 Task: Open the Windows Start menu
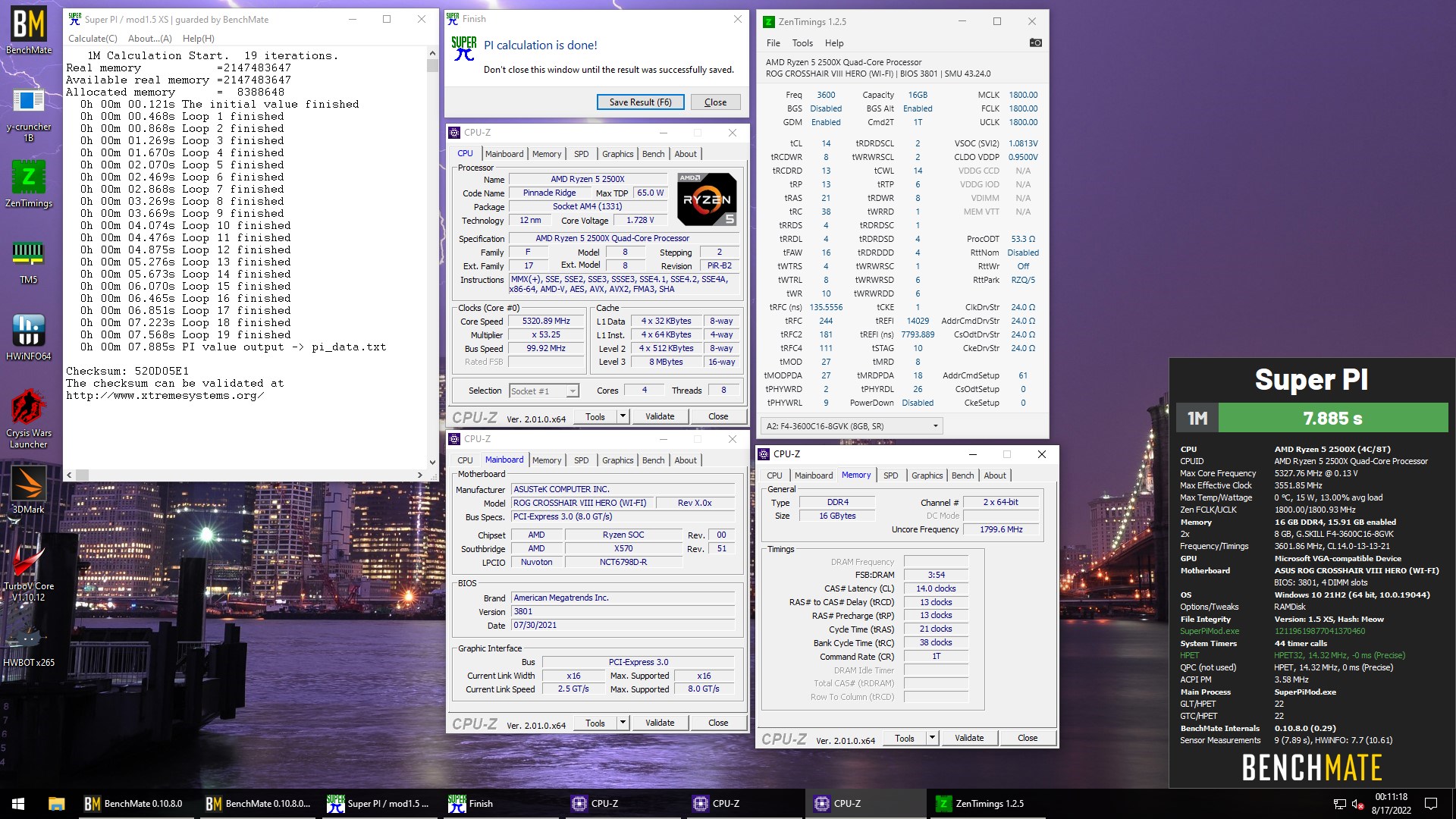click(18, 804)
